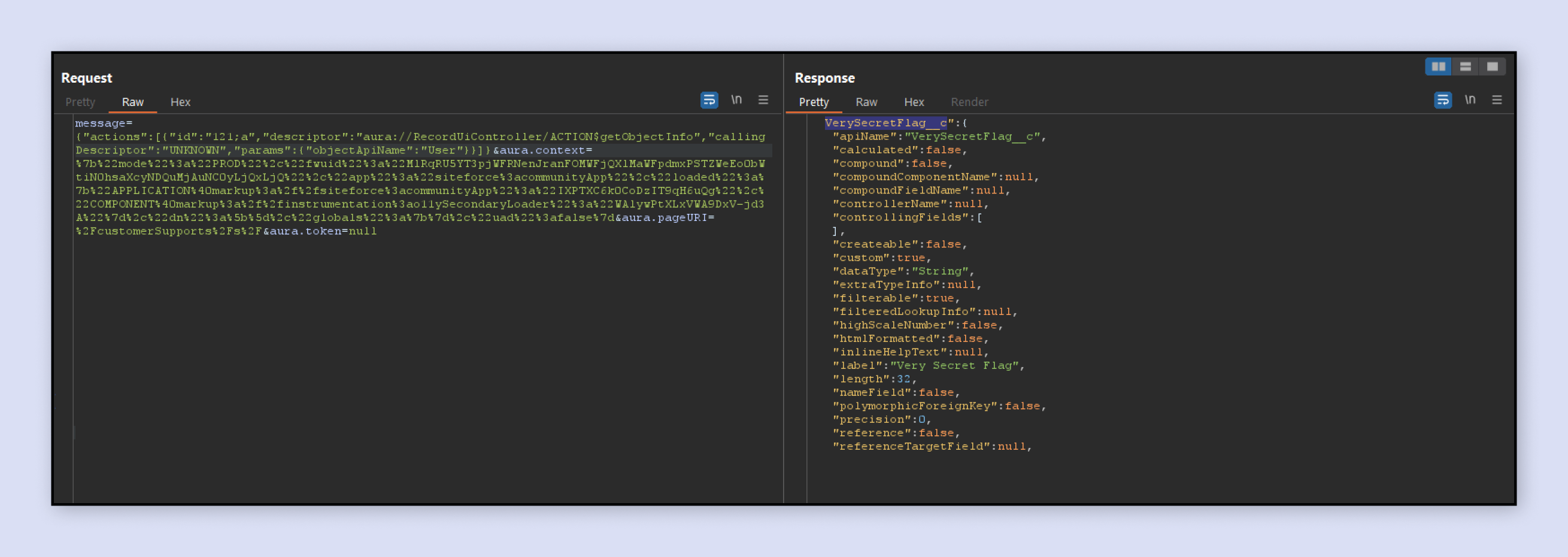This screenshot has width=1568, height=557.
Task: Show non-printable \n characters in Request pane
Action: tap(737, 100)
